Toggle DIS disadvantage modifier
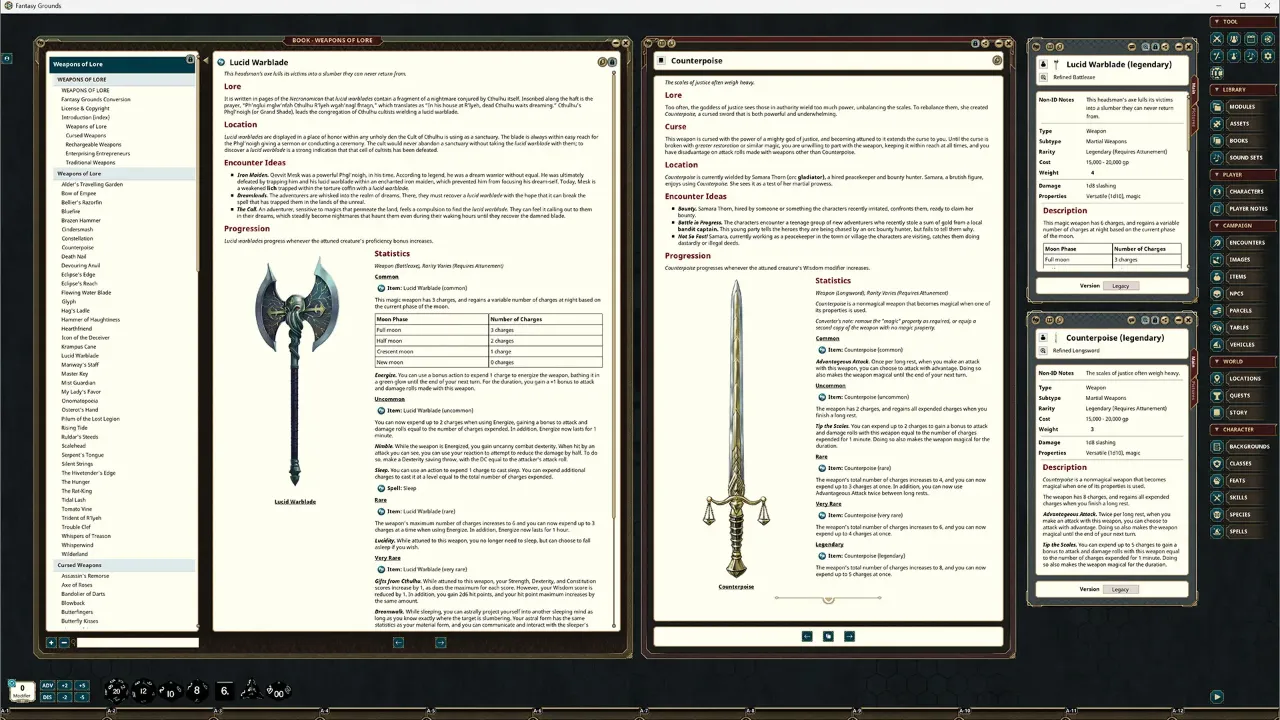The width and height of the screenshot is (1280, 720). pos(48,697)
